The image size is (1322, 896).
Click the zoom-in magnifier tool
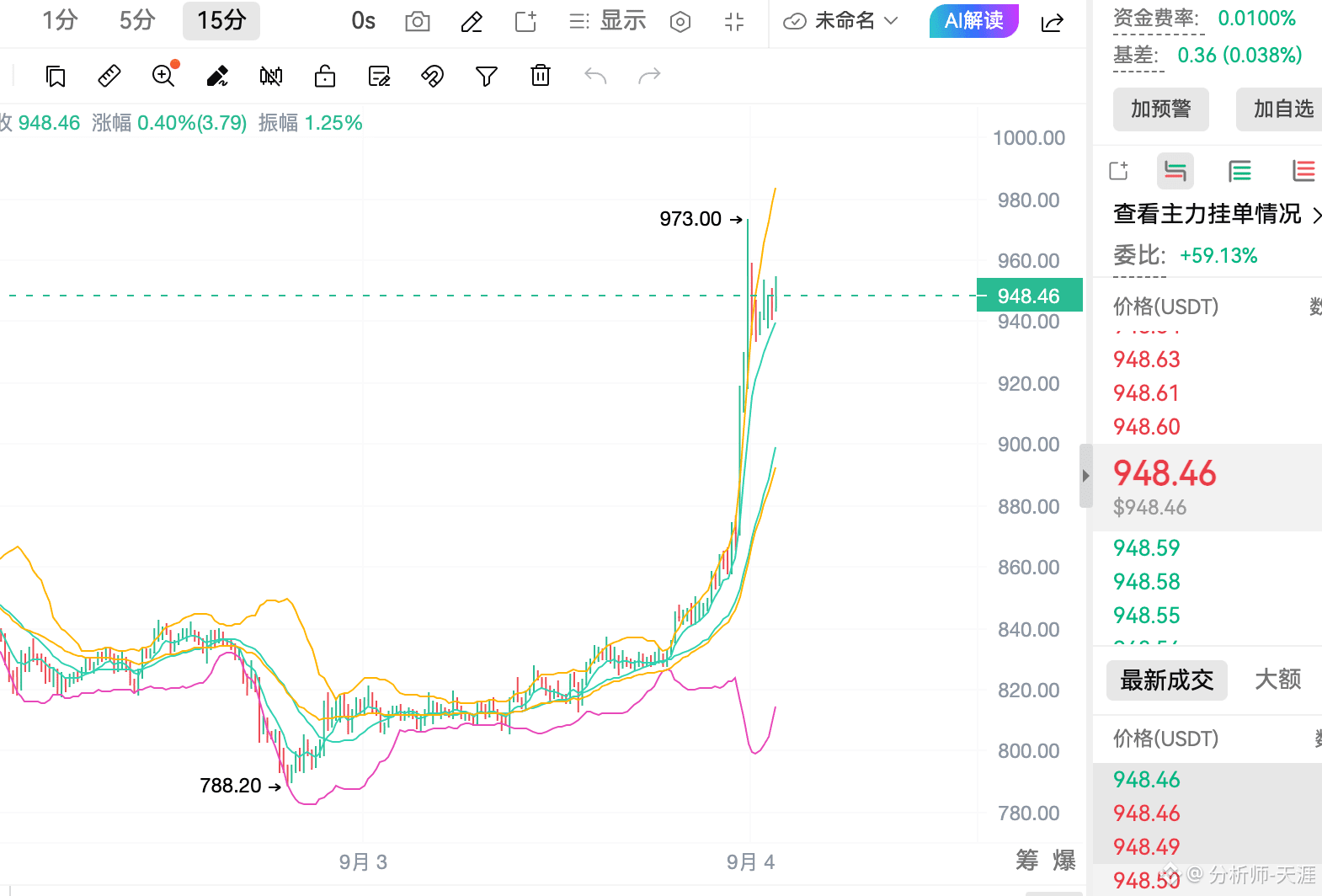(x=164, y=76)
